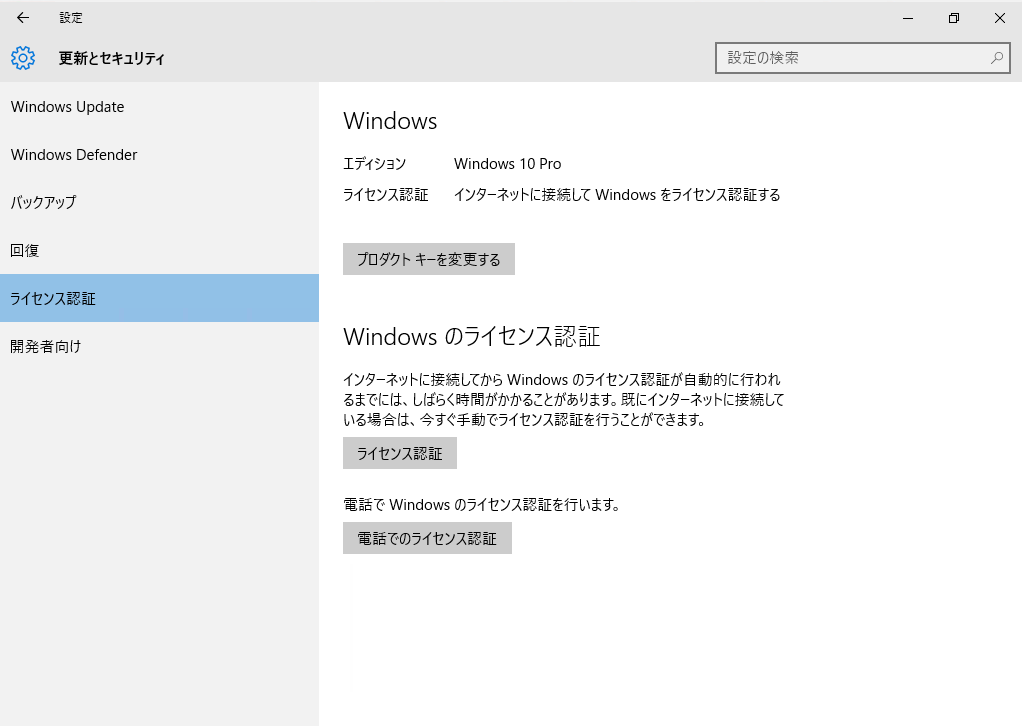
Task: Click the Windows section heading
Action: tap(390, 121)
